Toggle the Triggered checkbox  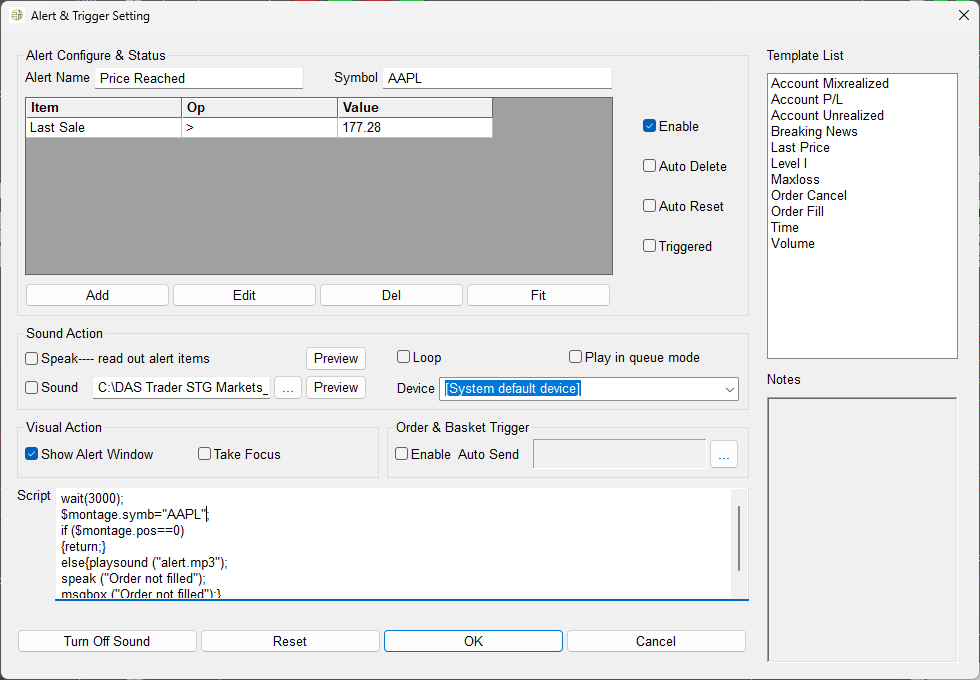tap(649, 246)
